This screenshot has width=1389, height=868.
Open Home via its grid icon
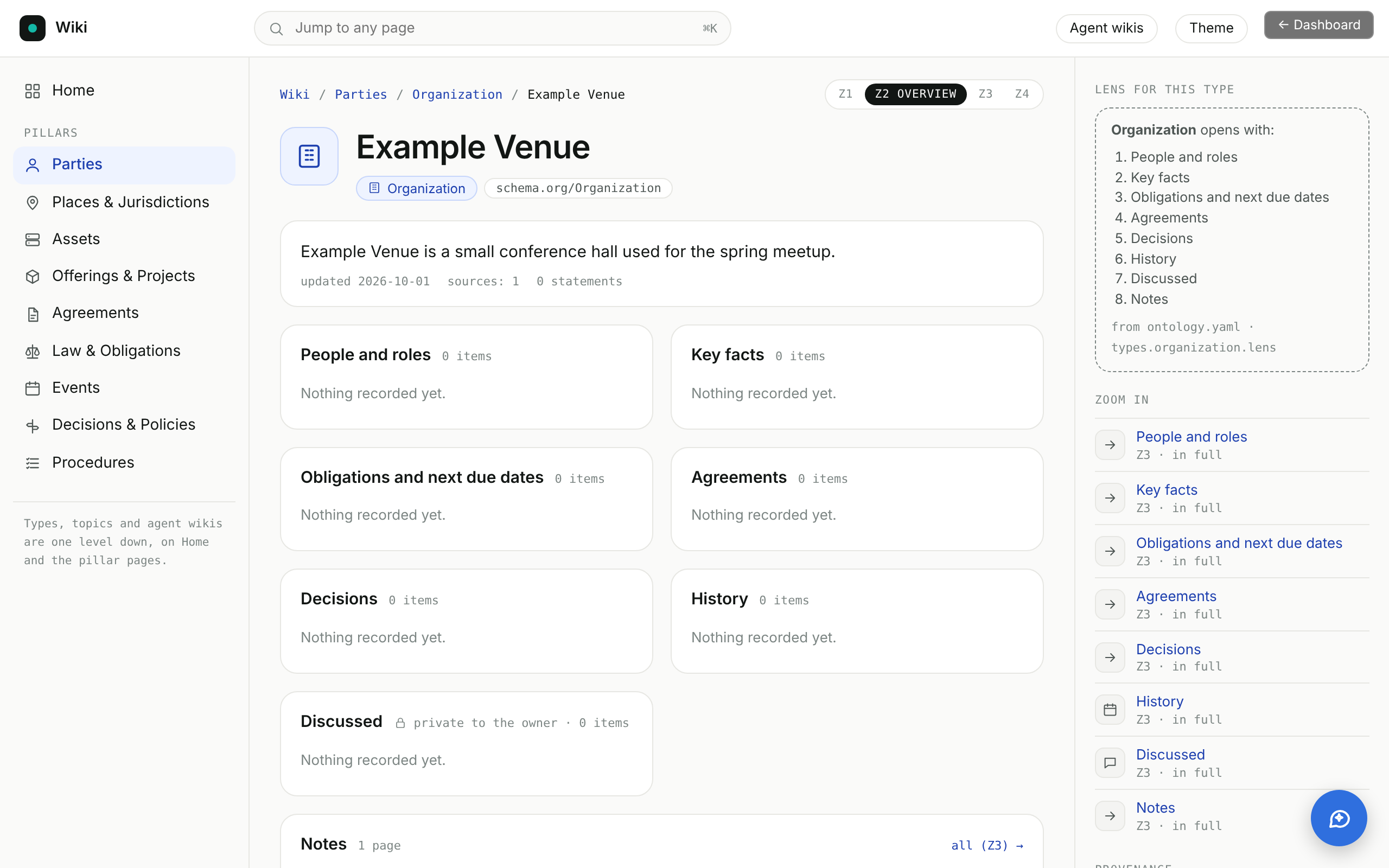coord(33,91)
